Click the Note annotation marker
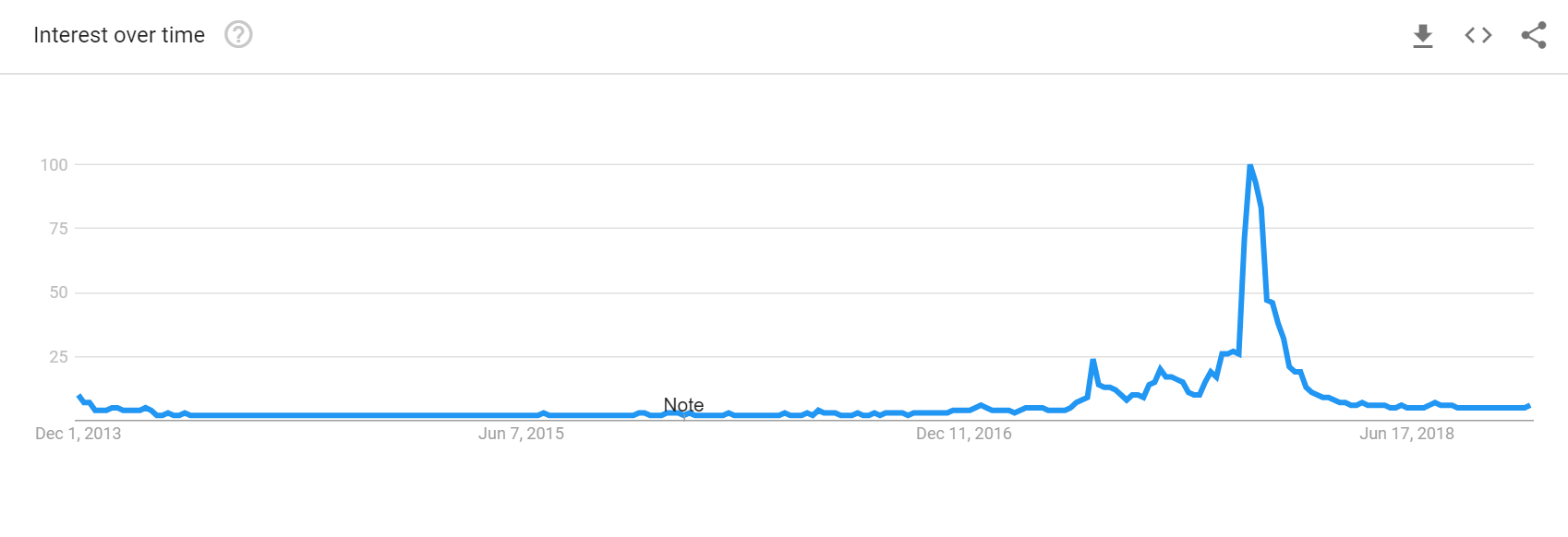 (x=683, y=405)
